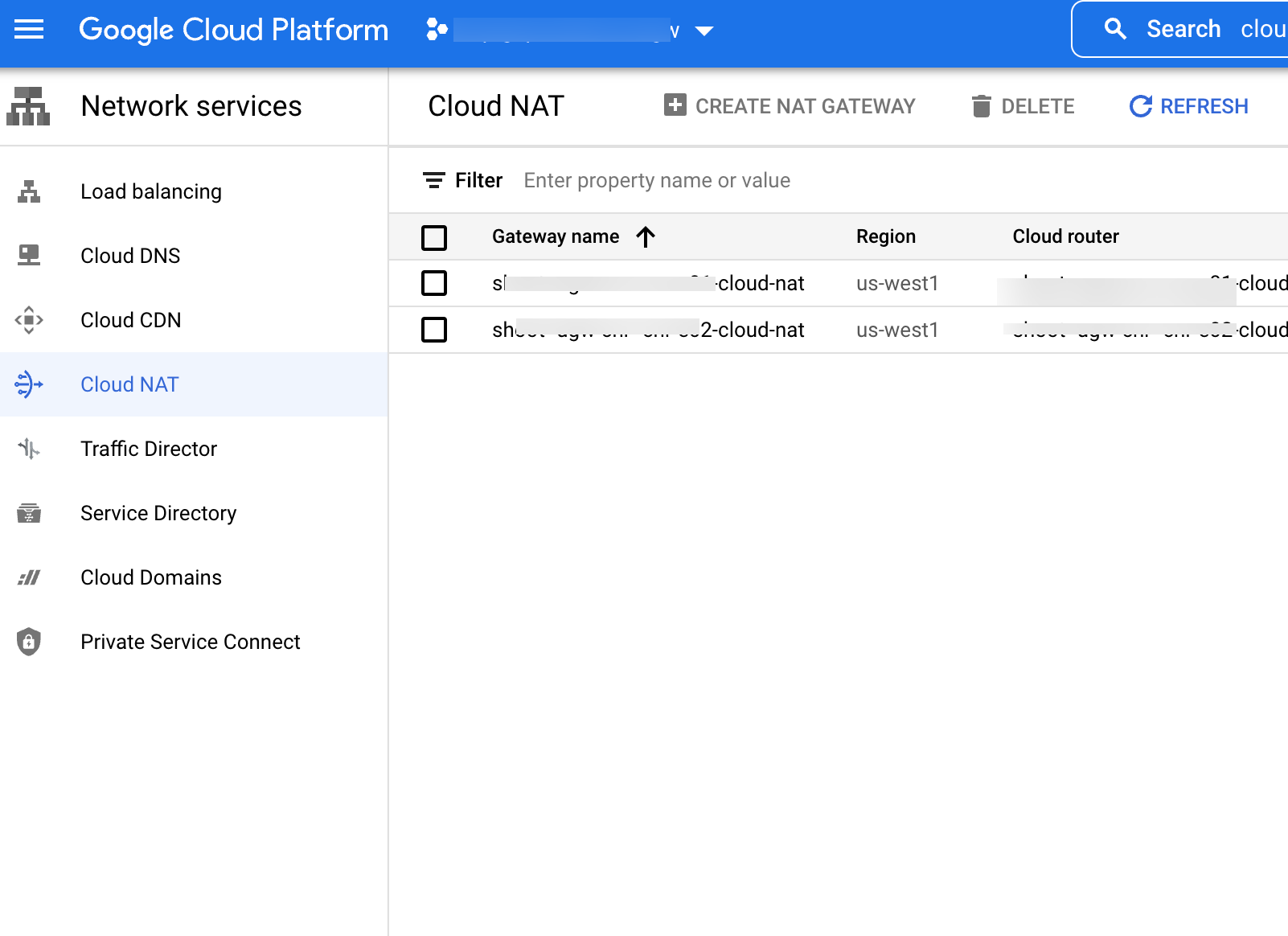
Task: Click us-west1 in the first row
Action: 897,283
